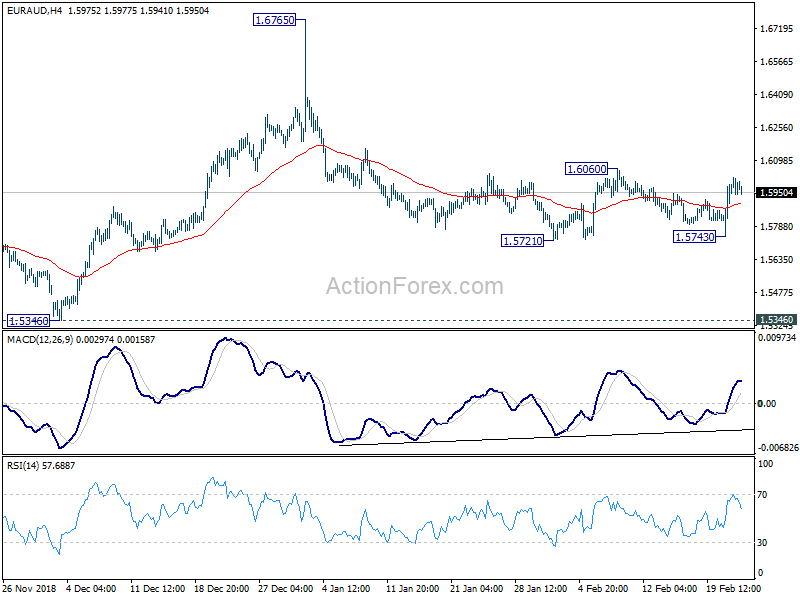Click the 1.67195 price axis value
This screenshot has width=800, height=600.
(x=777, y=29)
